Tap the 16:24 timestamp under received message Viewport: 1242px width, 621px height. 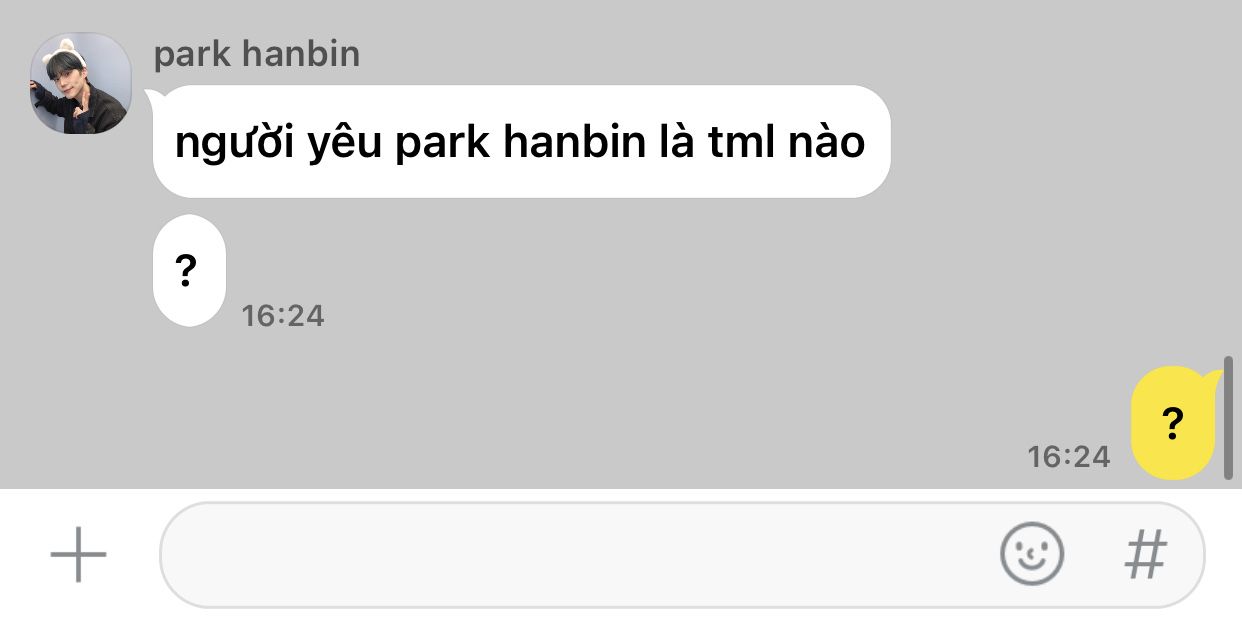283,316
